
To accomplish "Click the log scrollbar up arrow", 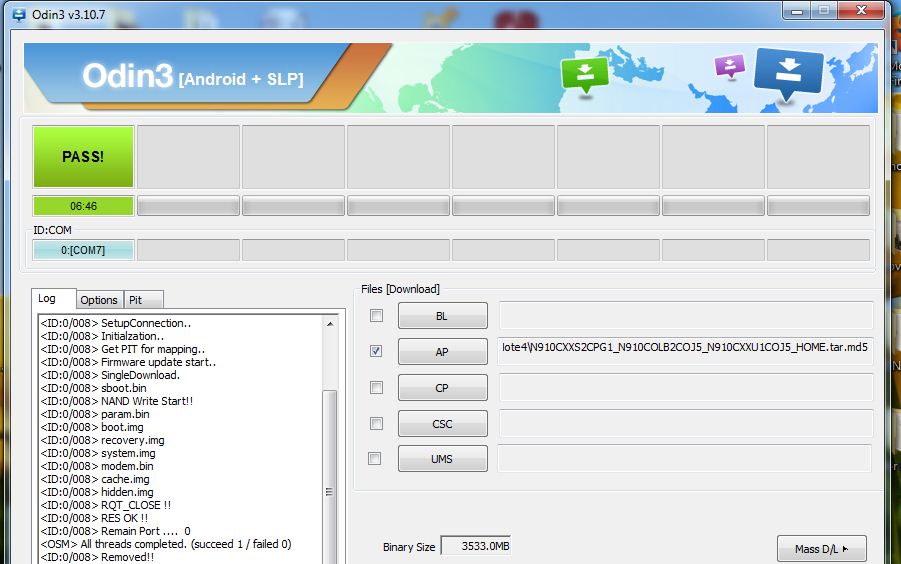I will (x=330, y=324).
